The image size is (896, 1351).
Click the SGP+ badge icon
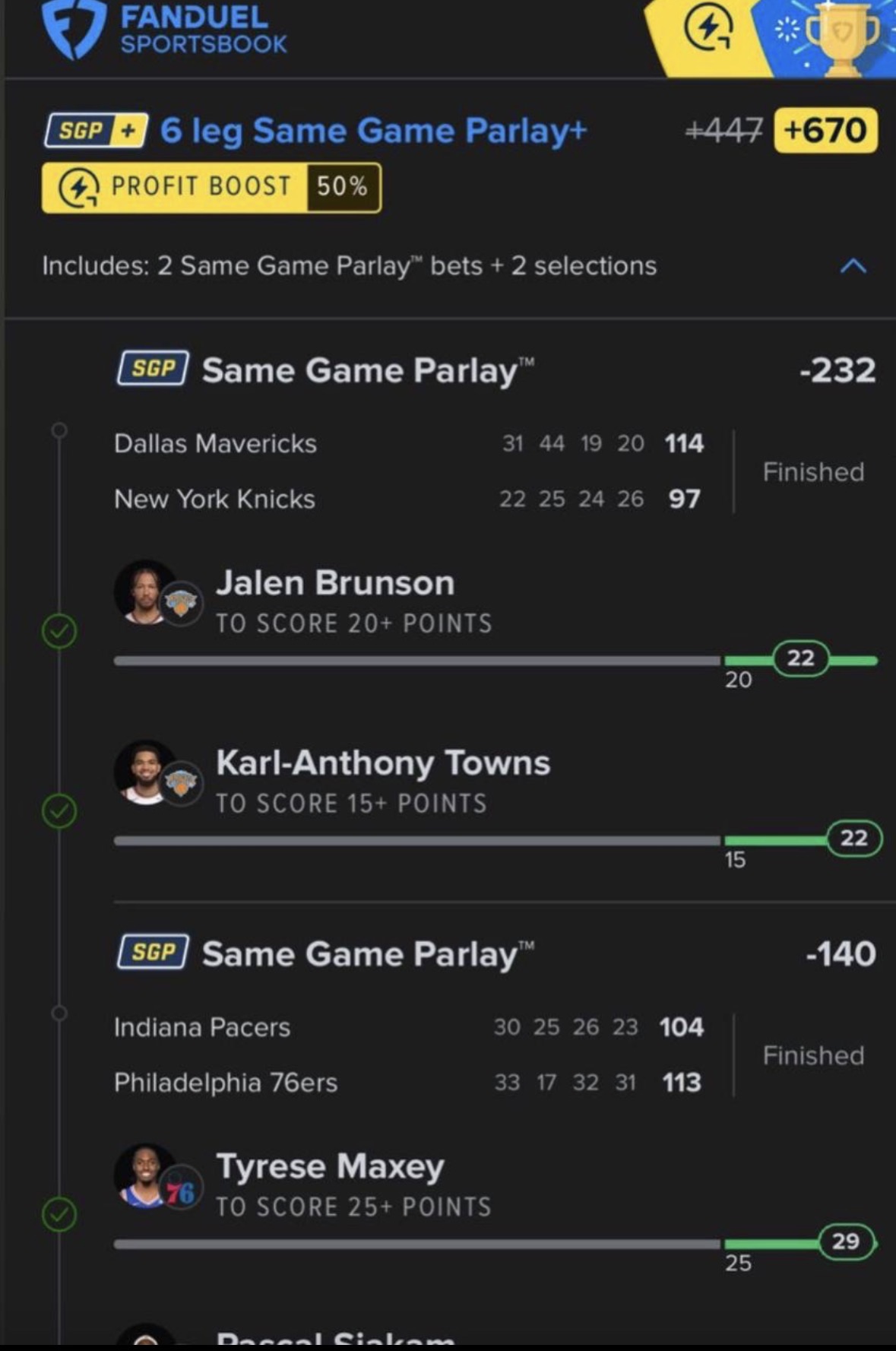[97, 131]
